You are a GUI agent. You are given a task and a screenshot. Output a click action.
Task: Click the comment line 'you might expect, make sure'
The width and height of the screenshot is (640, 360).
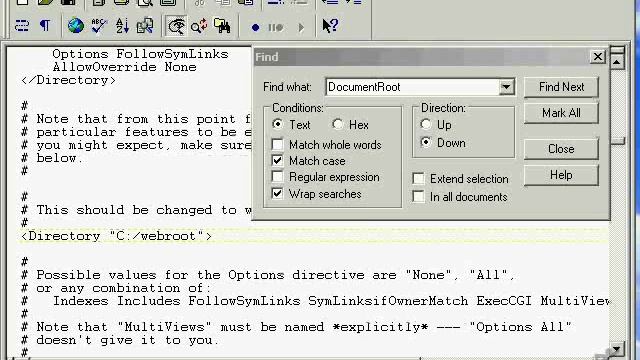click(x=136, y=145)
